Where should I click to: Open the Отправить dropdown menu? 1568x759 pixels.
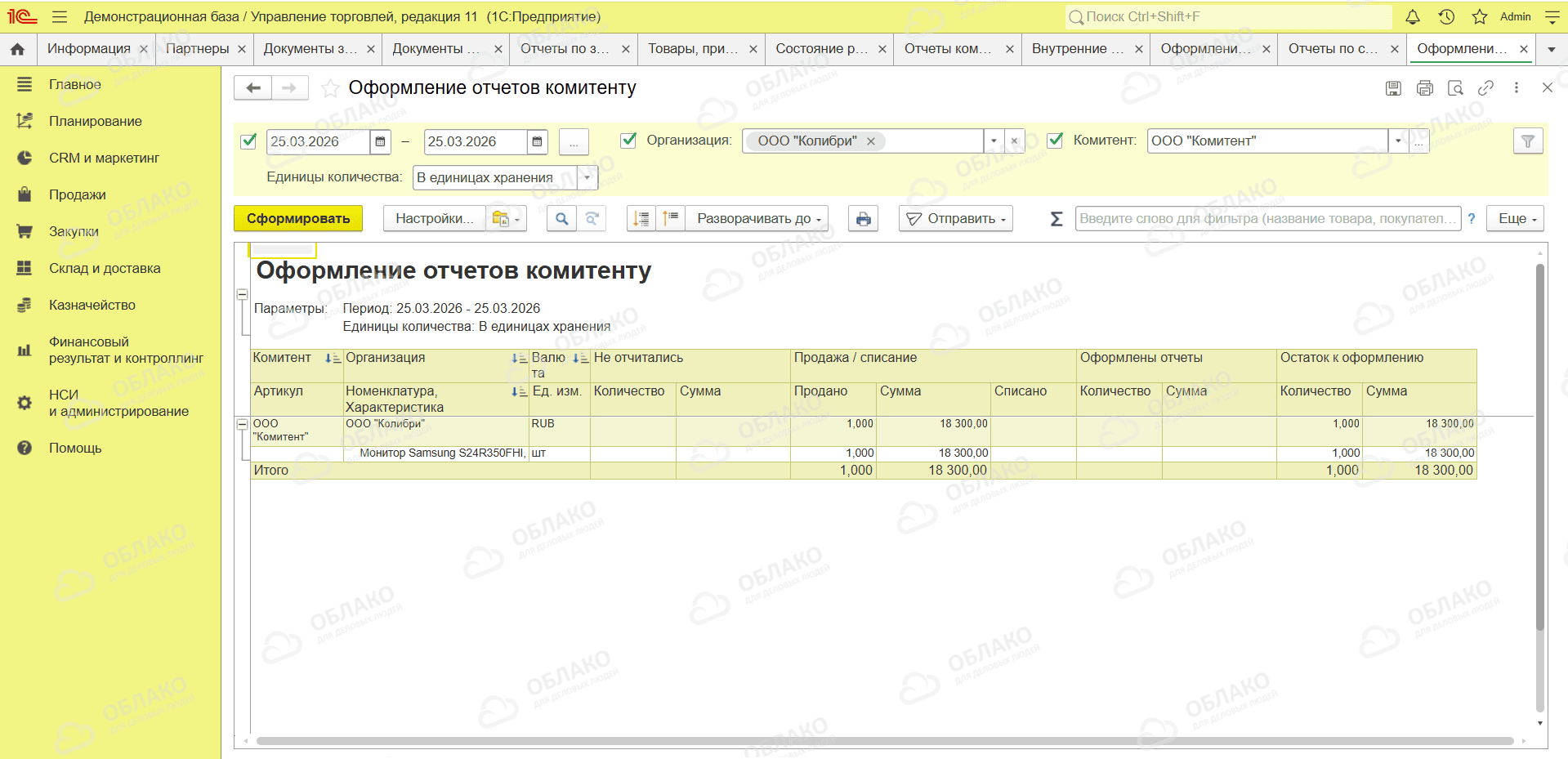coord(956,219)
